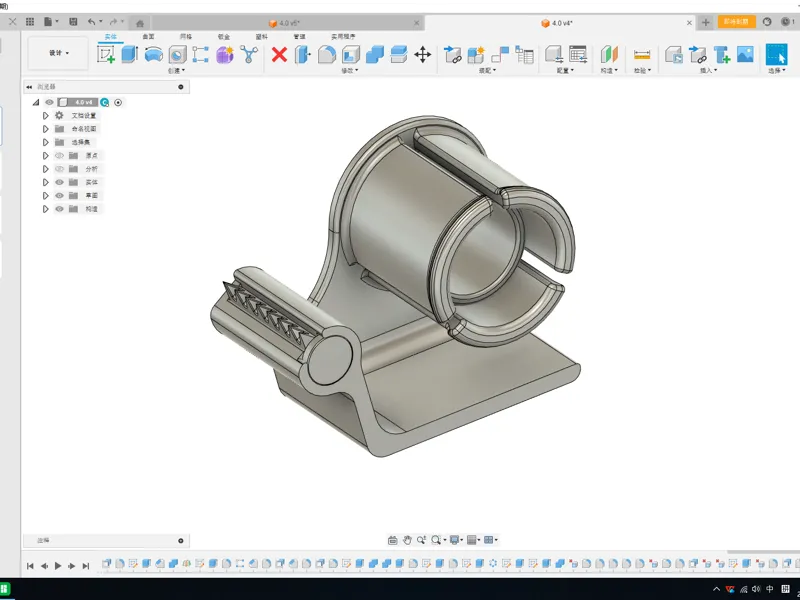Click the activate radio button beside 4.0 v4
Viewport: 800px width, 600px height.
click(118, 103)
